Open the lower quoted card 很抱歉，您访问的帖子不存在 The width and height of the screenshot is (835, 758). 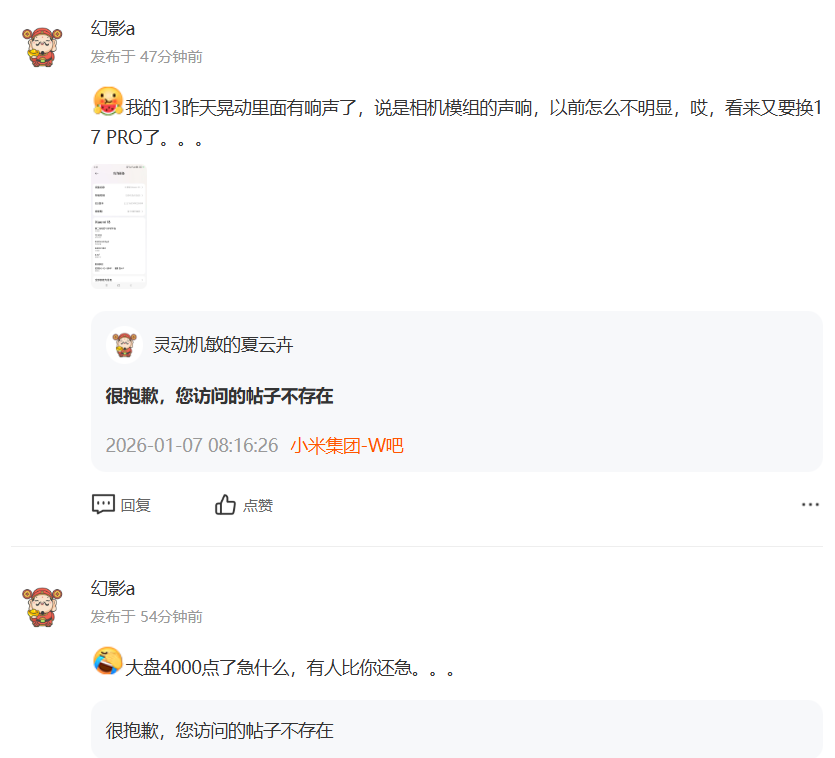click(x=457, y=729)
